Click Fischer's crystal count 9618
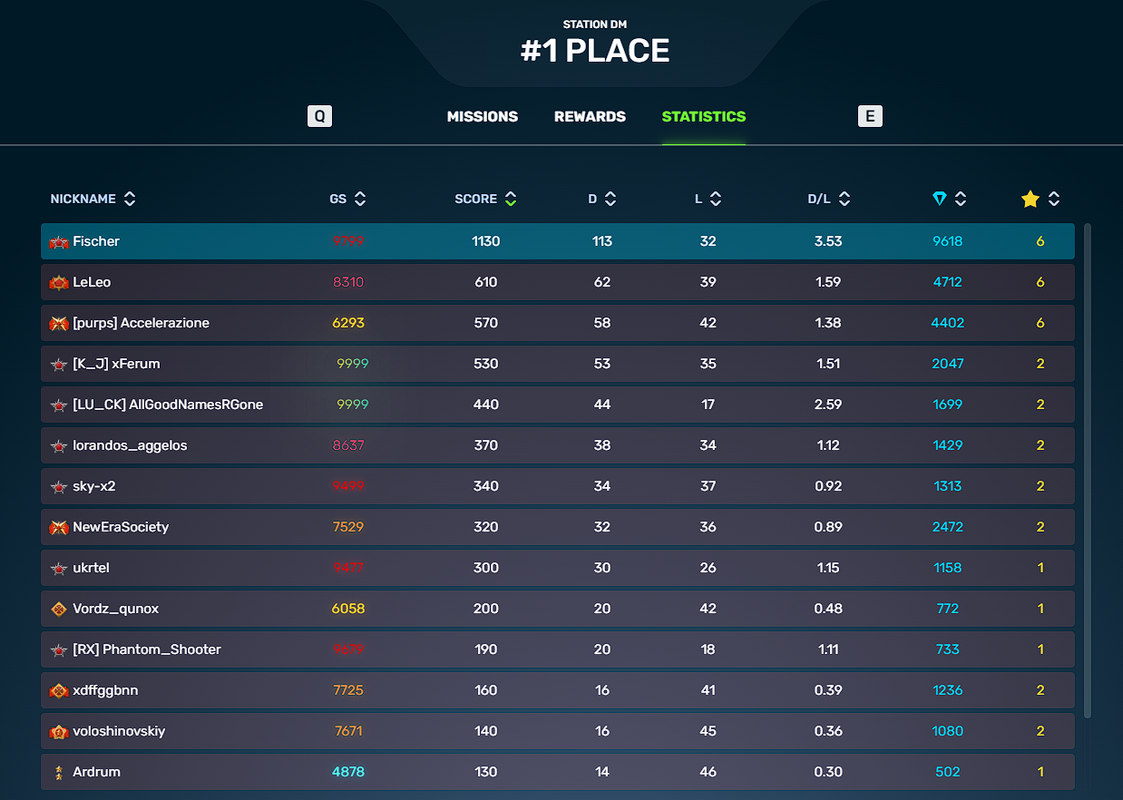 (948, 241)
